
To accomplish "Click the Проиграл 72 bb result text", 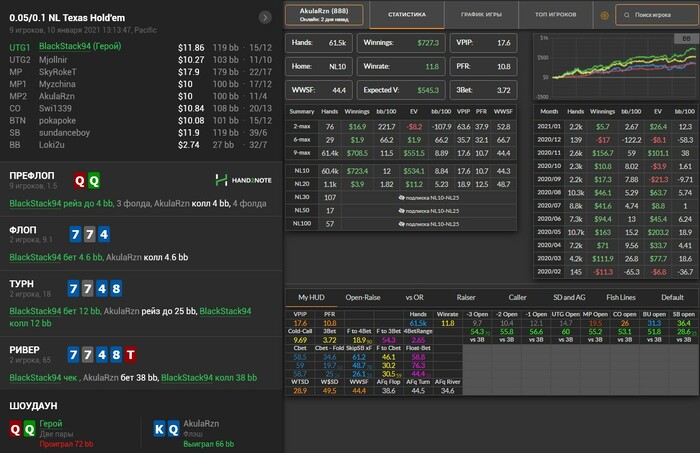I will [67, 444].
